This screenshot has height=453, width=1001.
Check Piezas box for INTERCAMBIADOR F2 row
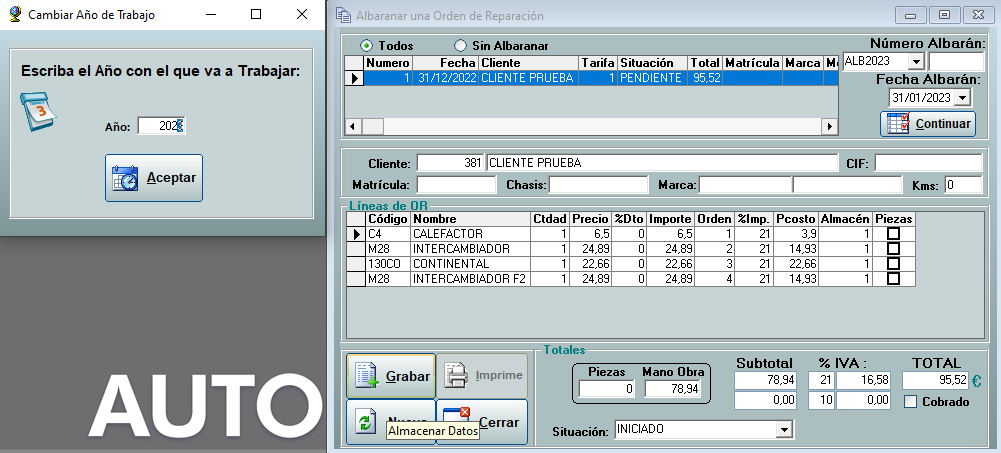893,279
